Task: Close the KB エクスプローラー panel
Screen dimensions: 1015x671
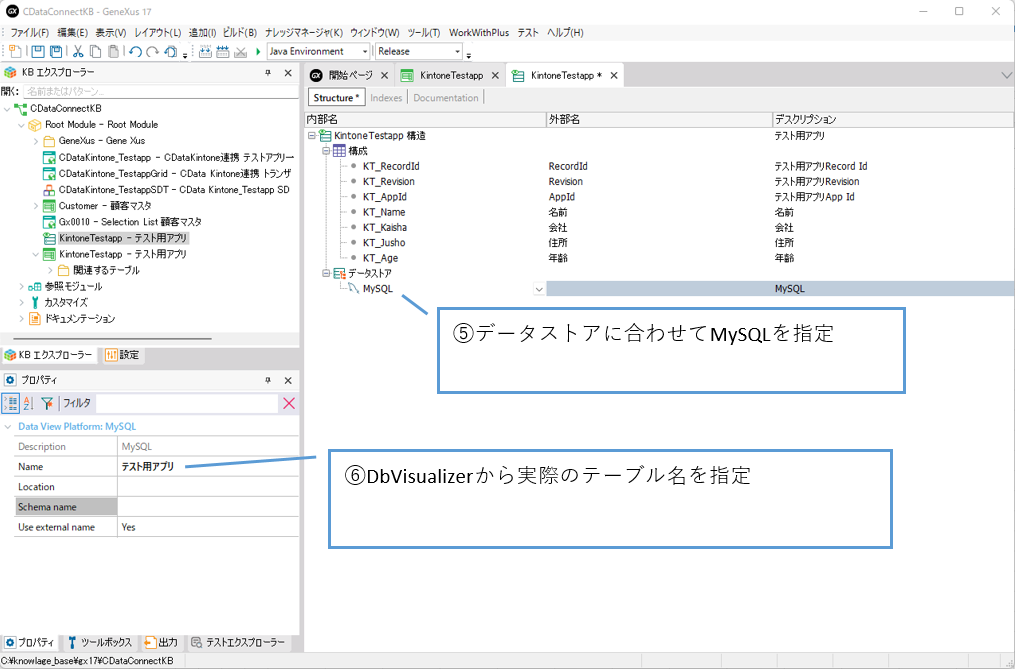Action: 288,72
